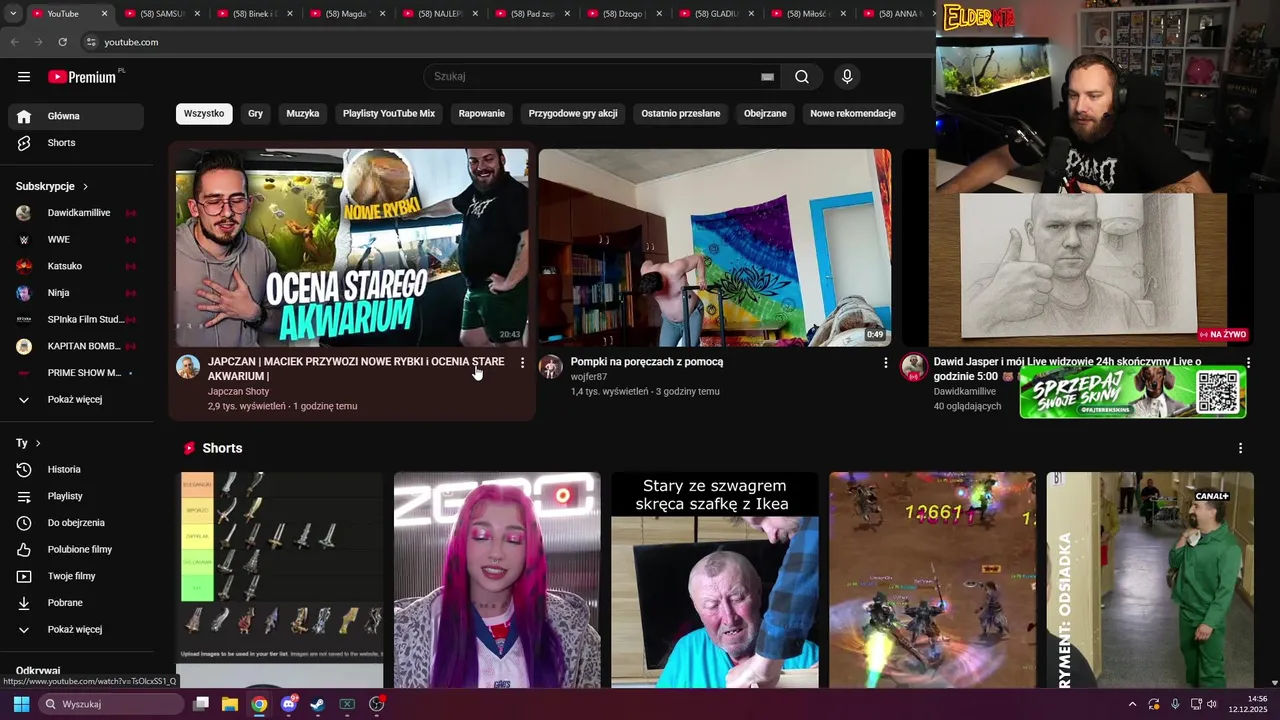Image resolution: width=1280 pixels, height=720 pixels.
Task: Open OBS Studio from the taskbar
Action: 377,704
